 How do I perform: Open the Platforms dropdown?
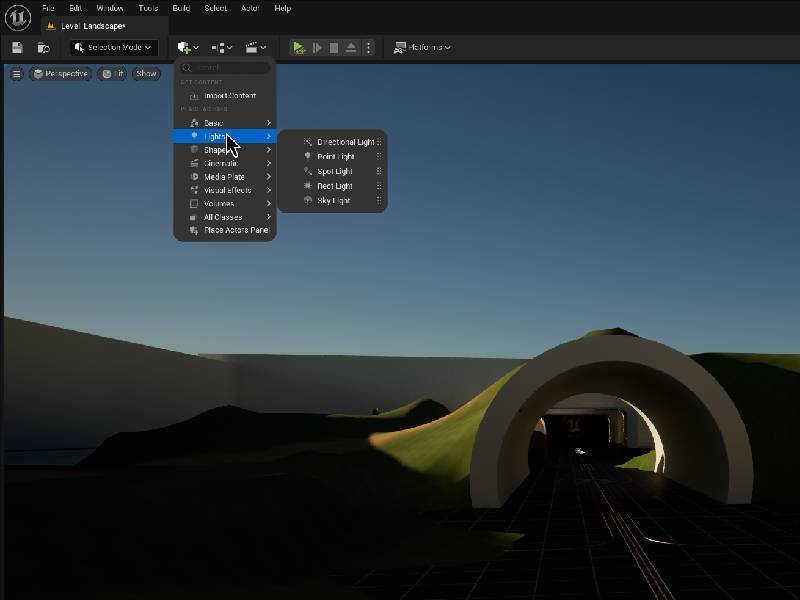click(422, 47)
